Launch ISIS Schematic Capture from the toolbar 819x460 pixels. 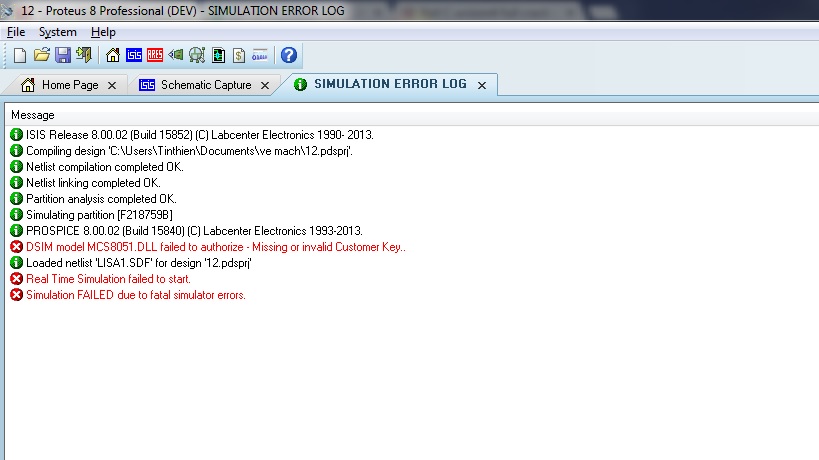[134, 55]
